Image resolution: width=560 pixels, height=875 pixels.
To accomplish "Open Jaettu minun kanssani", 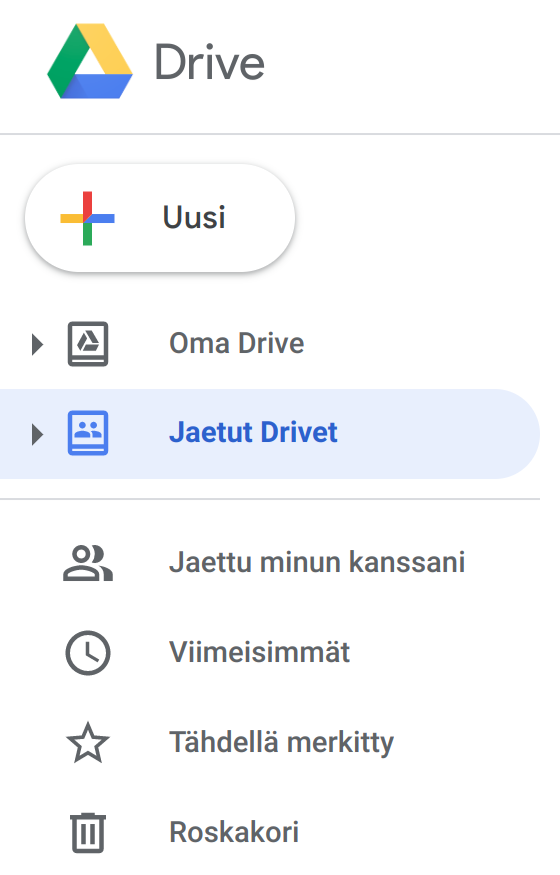I will 317,562.
